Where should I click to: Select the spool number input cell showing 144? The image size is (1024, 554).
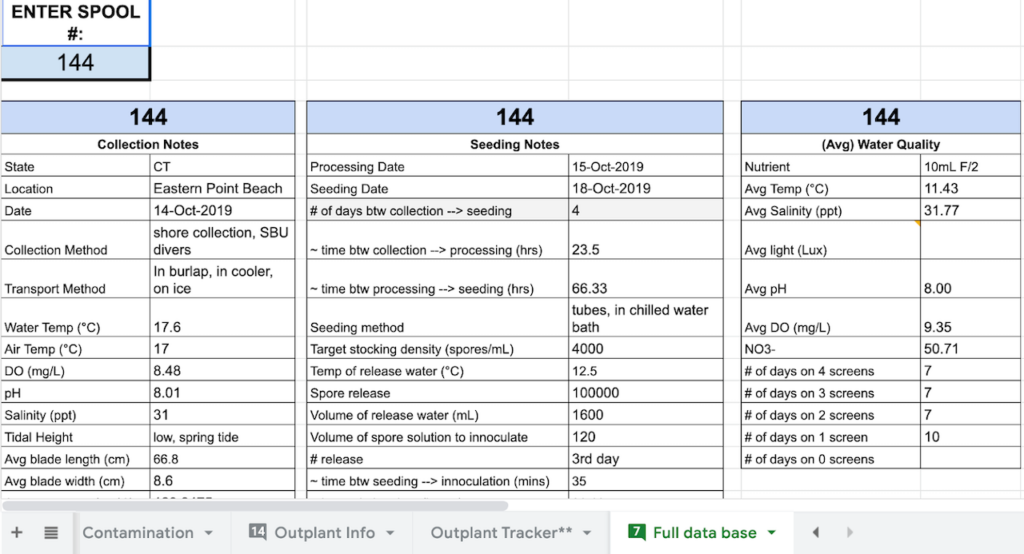[75, 63]
